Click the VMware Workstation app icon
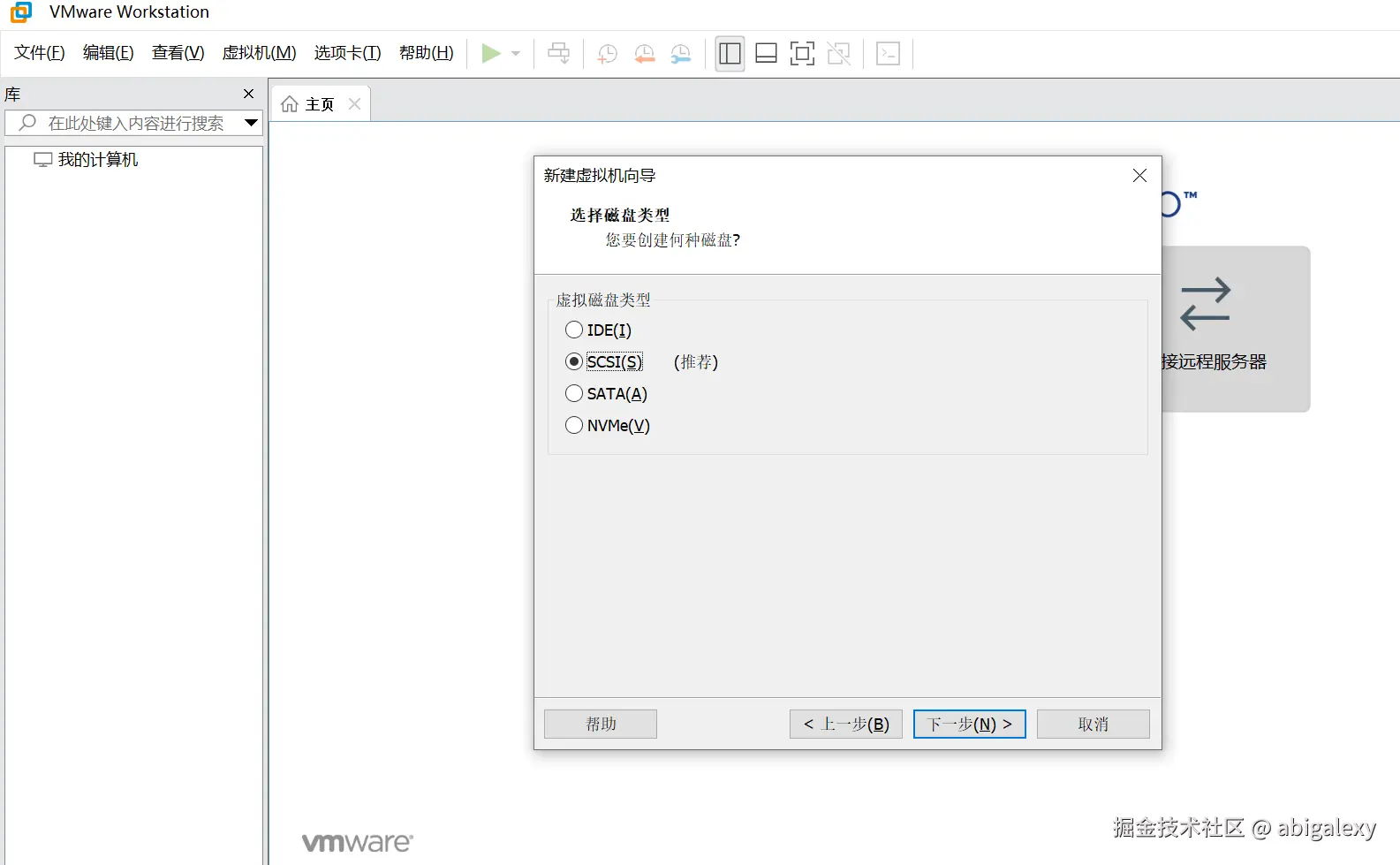Screen dimensions: 1400x865 (x=21, y=12)
